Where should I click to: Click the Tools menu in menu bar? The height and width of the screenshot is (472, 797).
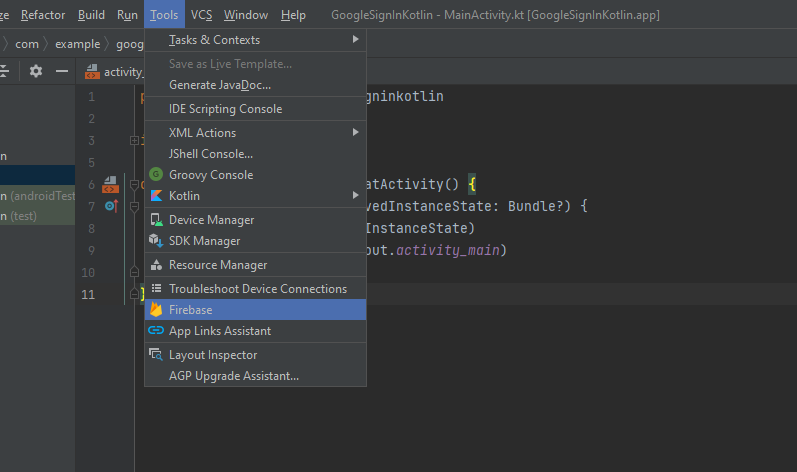(164, 15)
